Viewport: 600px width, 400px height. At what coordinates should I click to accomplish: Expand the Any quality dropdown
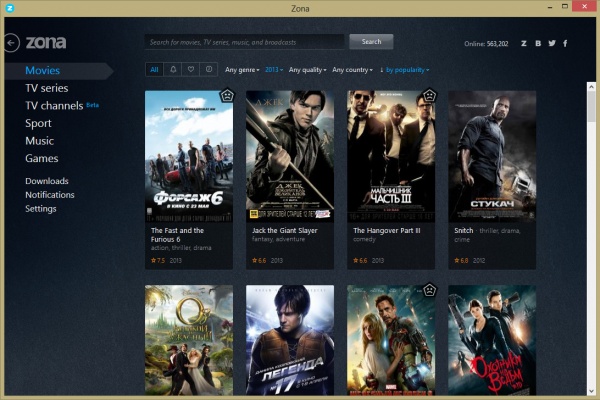(x=308, y=70)
